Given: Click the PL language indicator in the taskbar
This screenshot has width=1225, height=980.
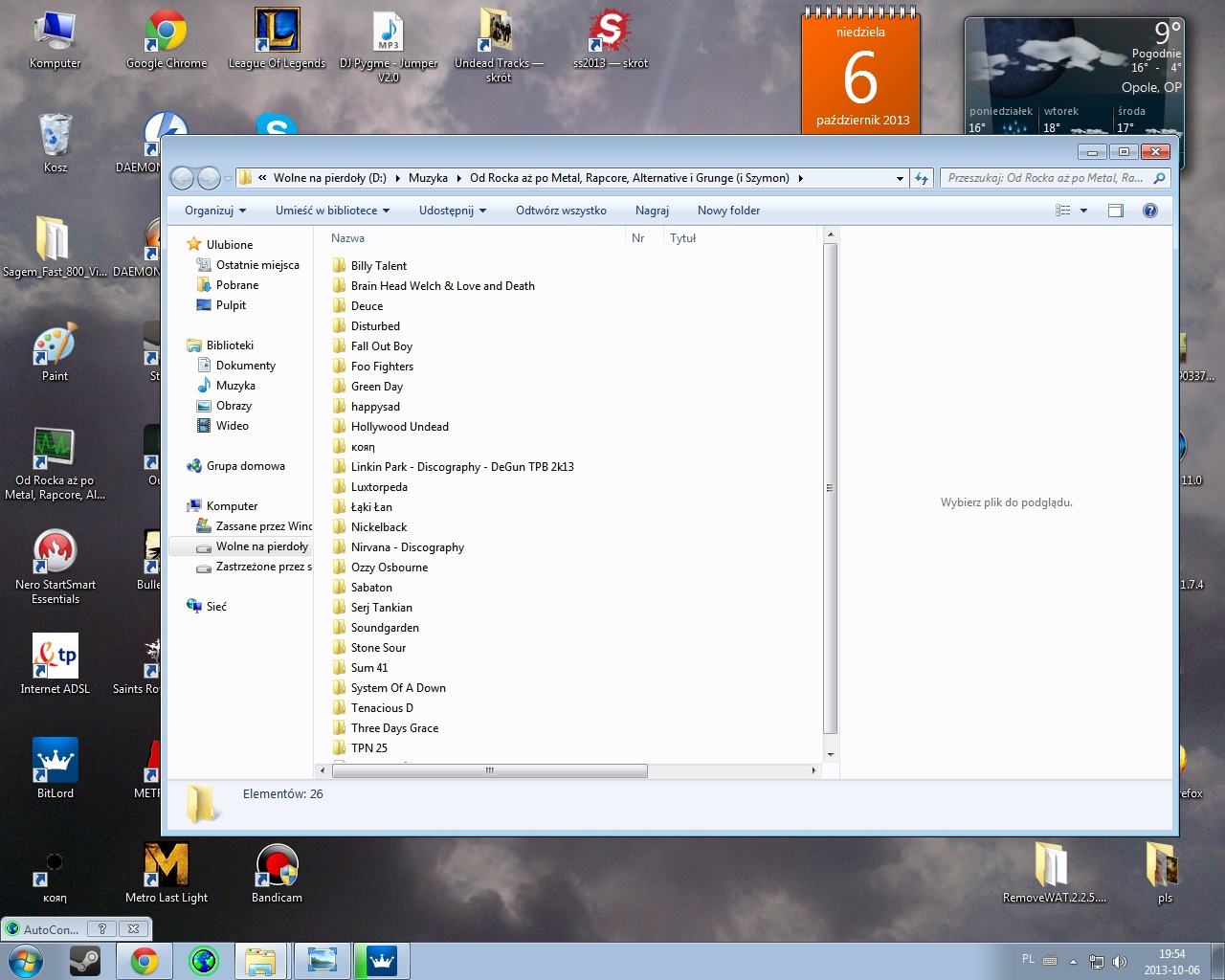Looking at the screenshot, I should click(1028, 959).
